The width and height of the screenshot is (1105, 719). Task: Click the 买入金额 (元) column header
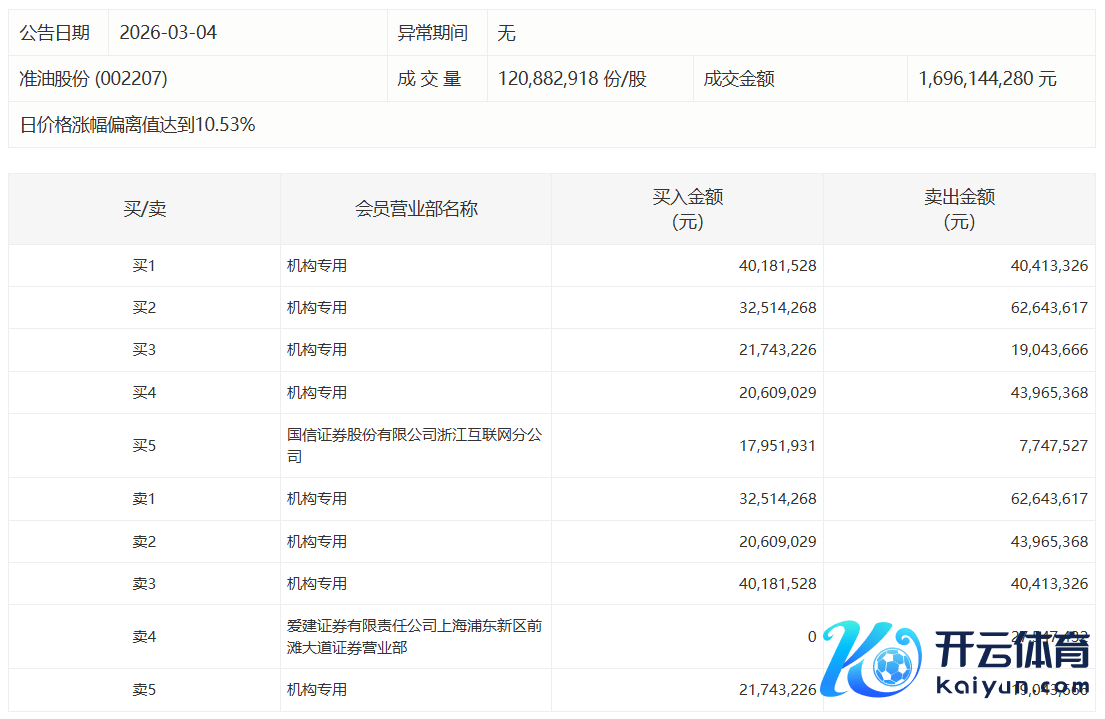687,209
